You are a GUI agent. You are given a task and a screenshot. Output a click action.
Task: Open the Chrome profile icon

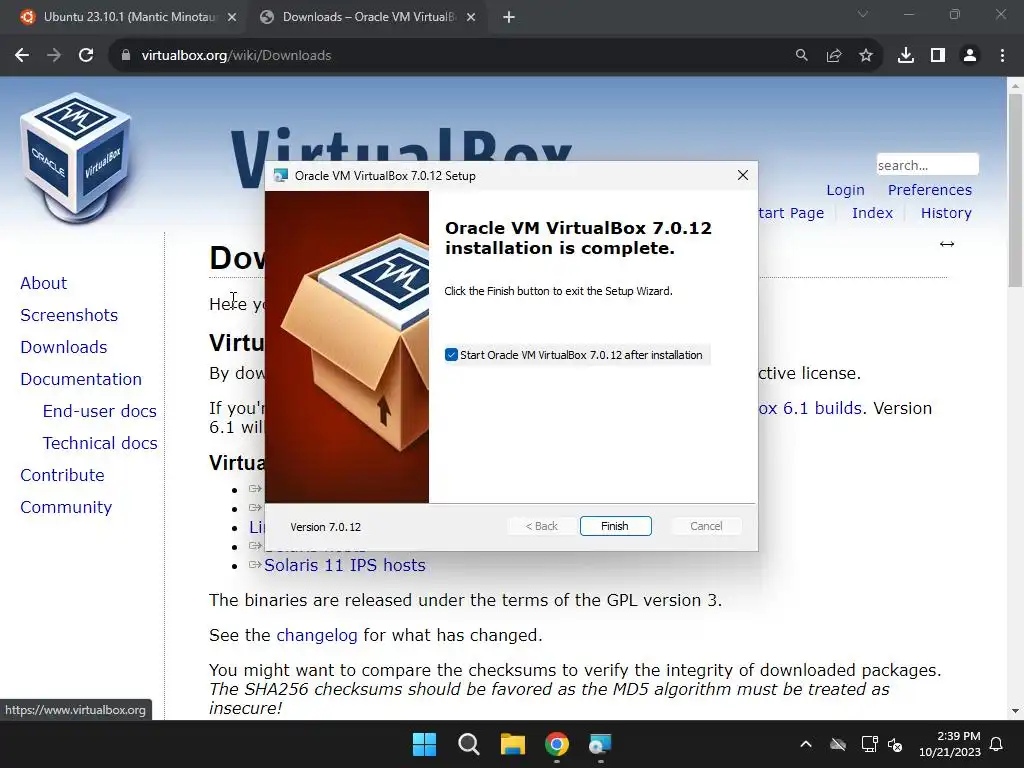click(x=970, y=56)
